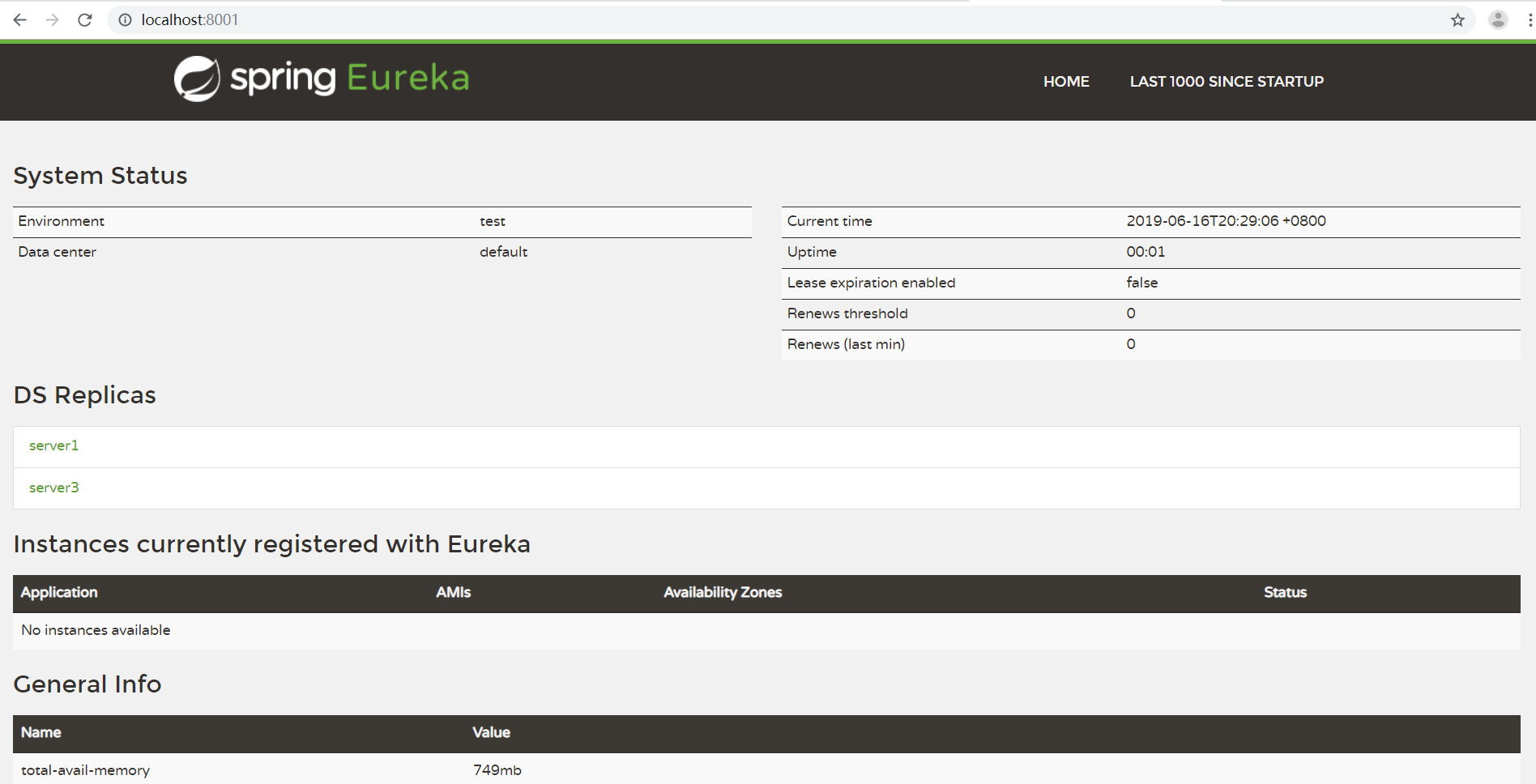Select the Data center label
Viewport: 1536px width, 784px height.
58,252
